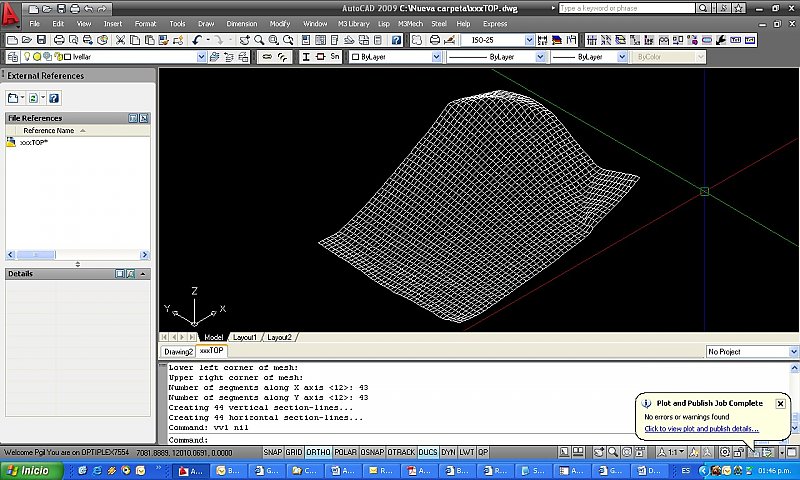This screenshot has width=800, height=480.
Task: Click the AutoCAD application logo button
Action: [11, 14]
